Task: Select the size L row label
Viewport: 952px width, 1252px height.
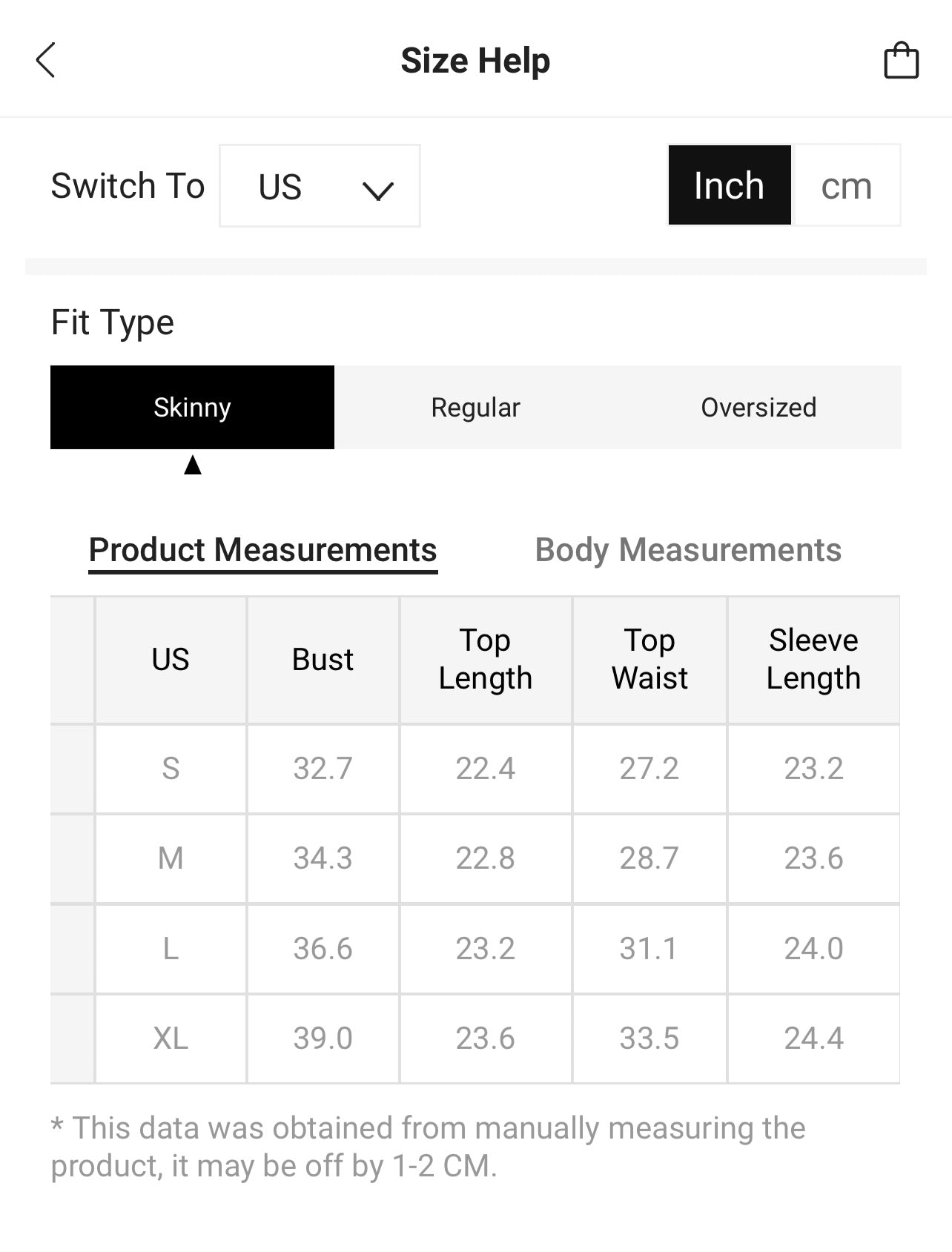Action: click(171, 949)
